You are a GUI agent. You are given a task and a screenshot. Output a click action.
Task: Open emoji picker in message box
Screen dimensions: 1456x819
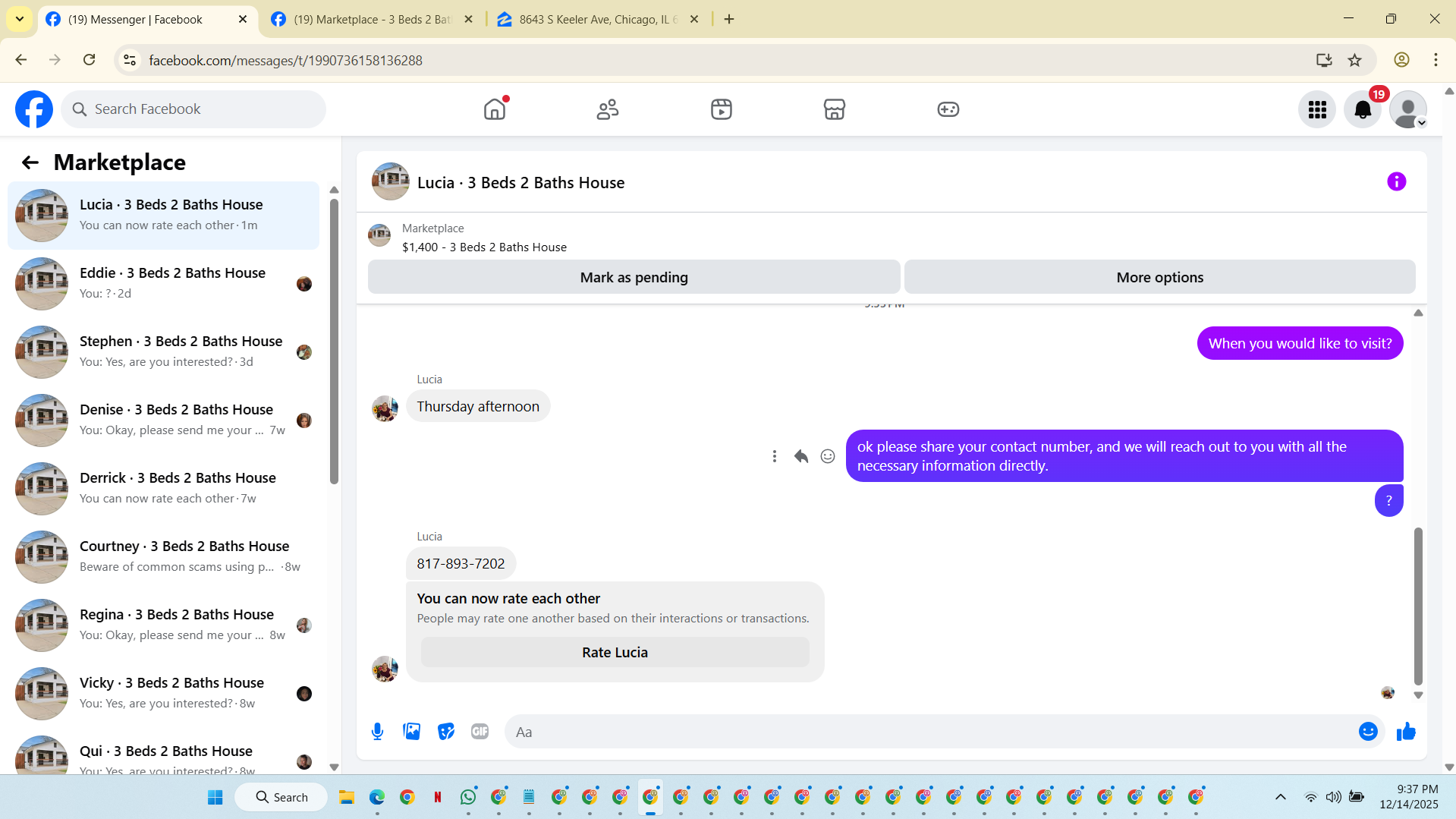(x=1368, y=732)
